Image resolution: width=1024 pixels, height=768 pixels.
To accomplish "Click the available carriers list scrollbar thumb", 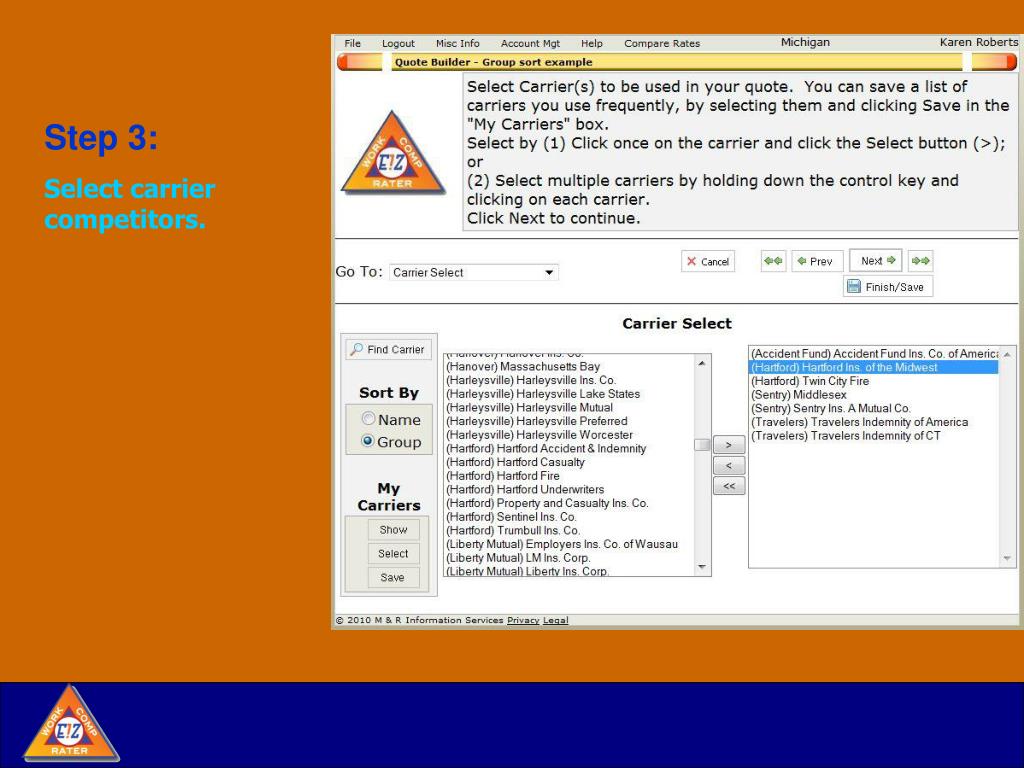I will 702,445.
